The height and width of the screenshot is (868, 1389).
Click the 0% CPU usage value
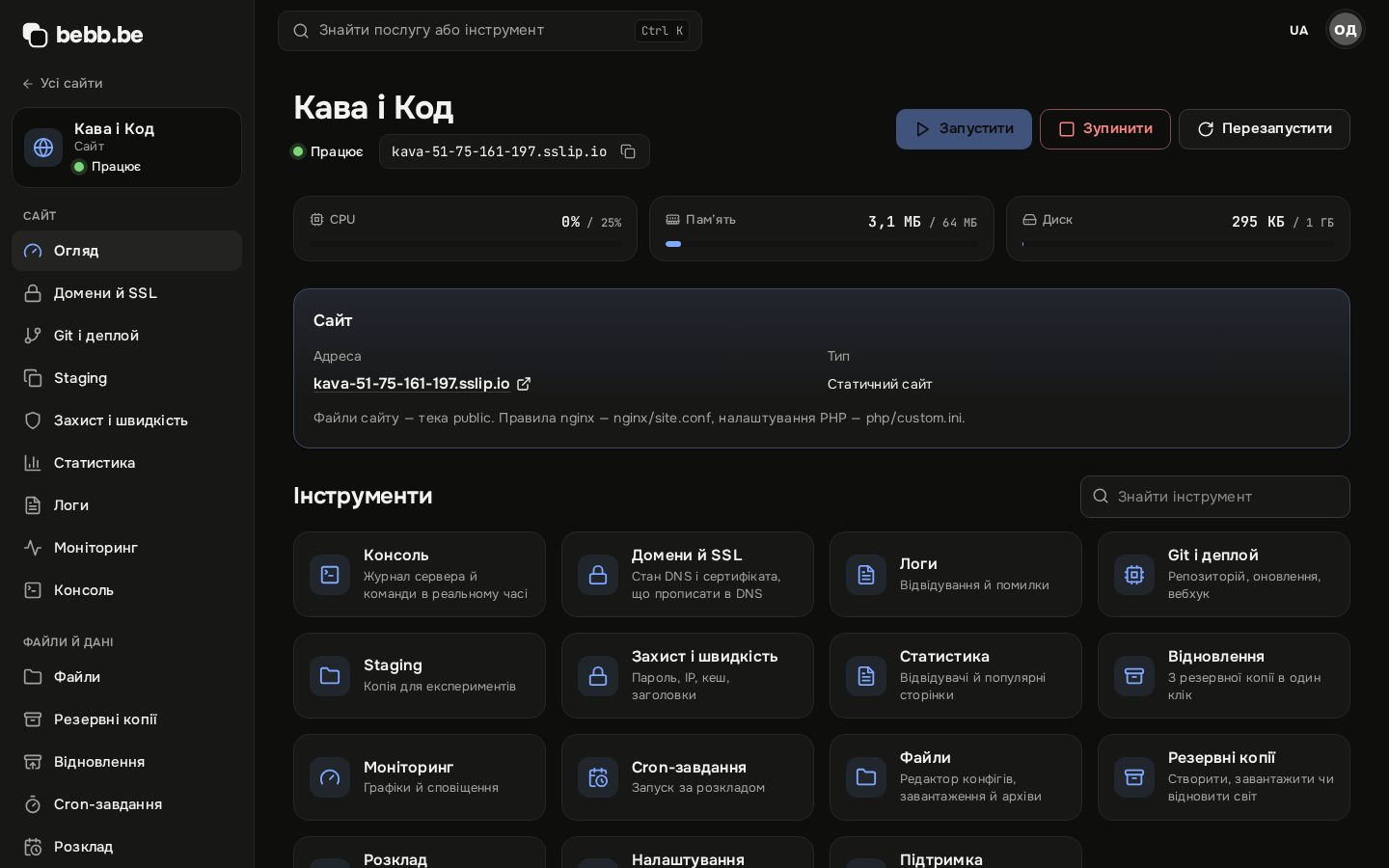click(x=571, y=222)
